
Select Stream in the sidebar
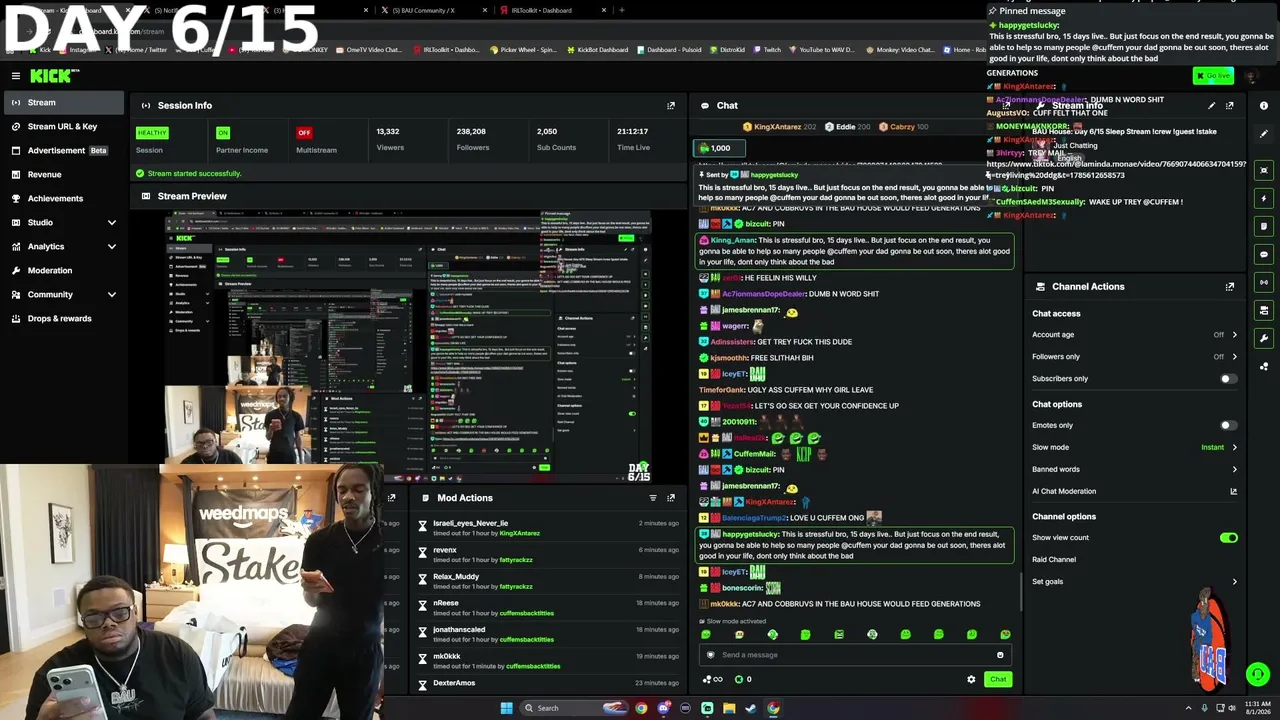click(62, 102)
